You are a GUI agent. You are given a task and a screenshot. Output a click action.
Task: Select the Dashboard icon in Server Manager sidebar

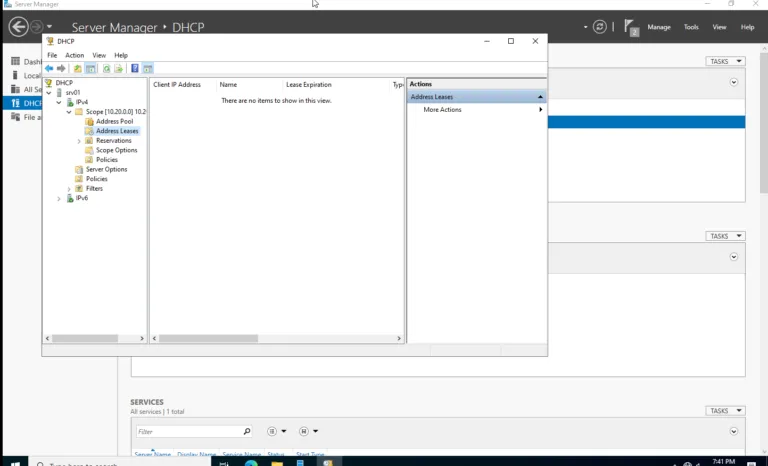pos(16,61)
